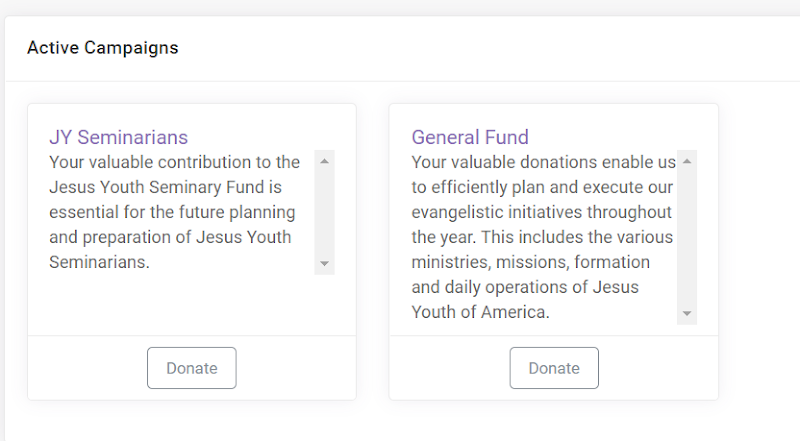800x441 pixels.
Task: Click the 'Youth of America.' text line
Action: [x=481, y=312]
